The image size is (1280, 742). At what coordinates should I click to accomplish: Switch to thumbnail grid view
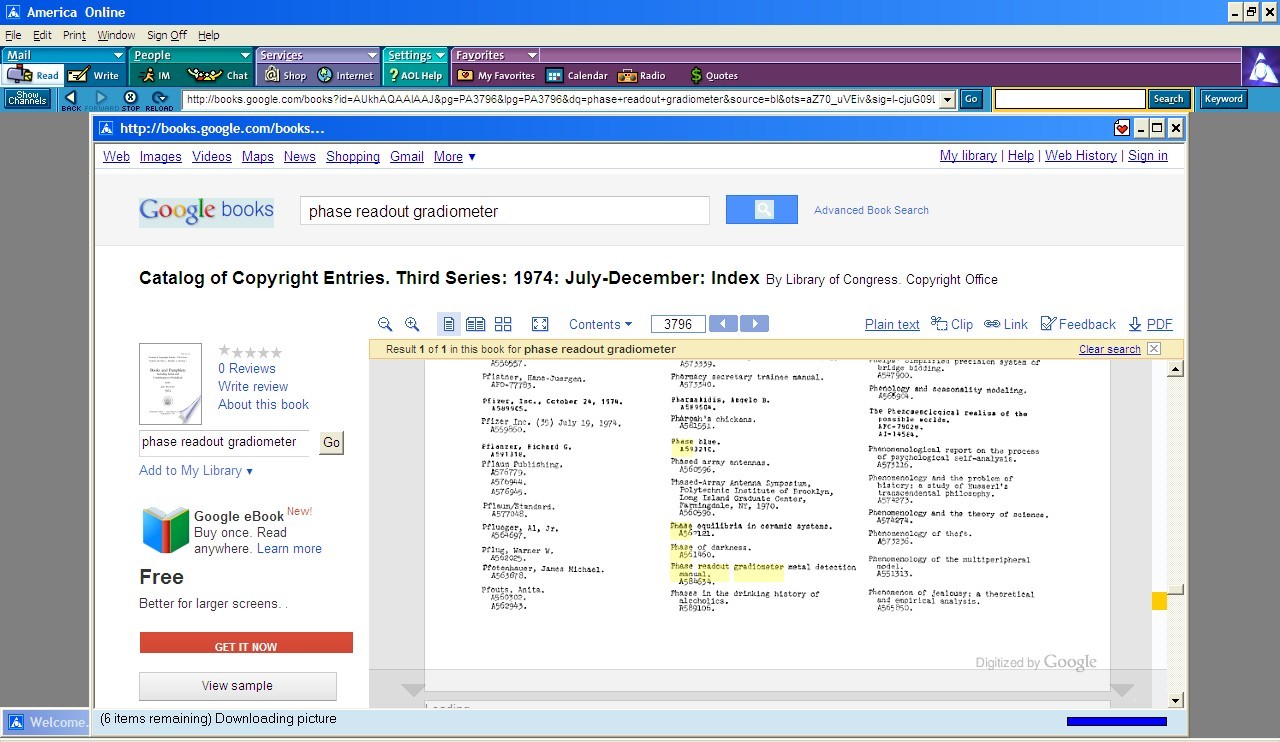coord(503,324)
